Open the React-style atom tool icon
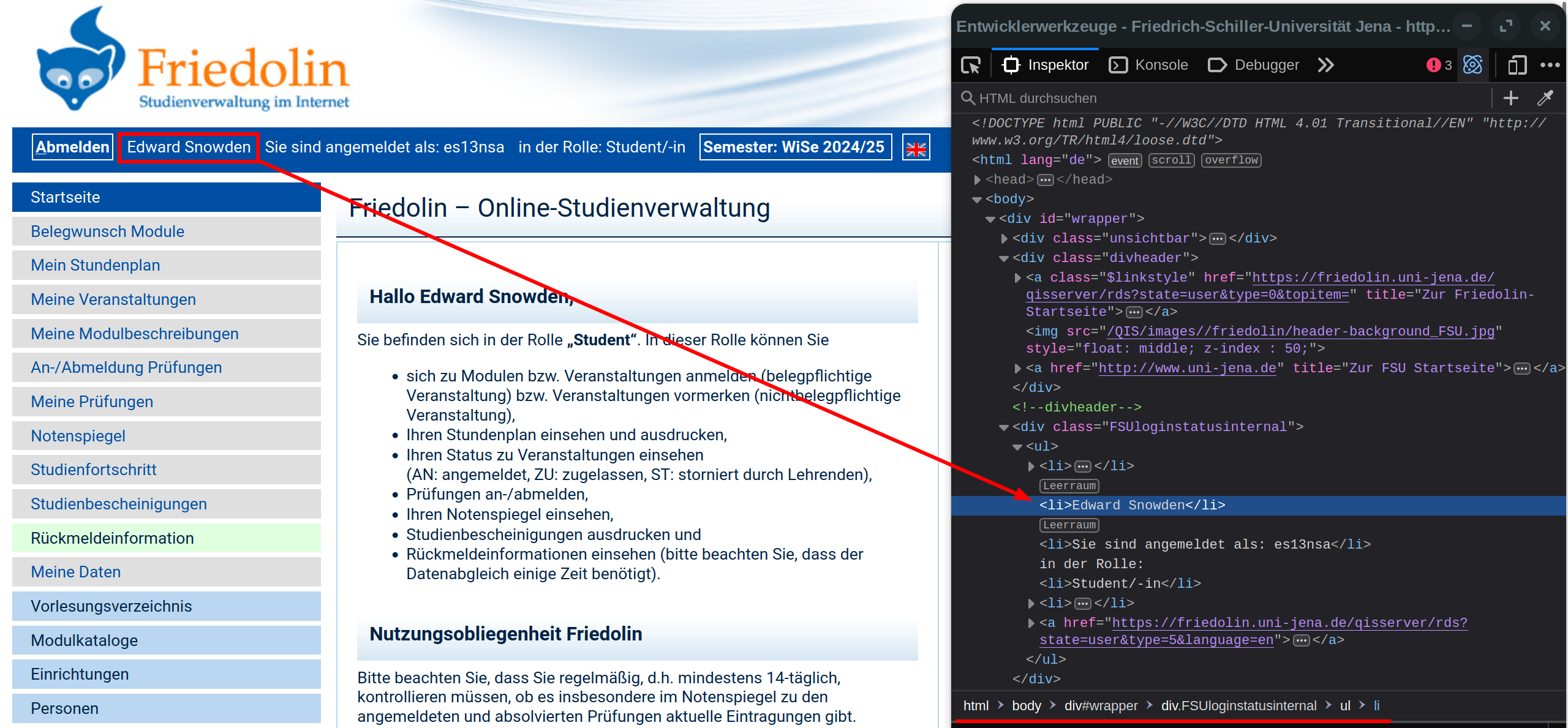This screenshot has width=1568, height=728. [x=1472, y=65]
